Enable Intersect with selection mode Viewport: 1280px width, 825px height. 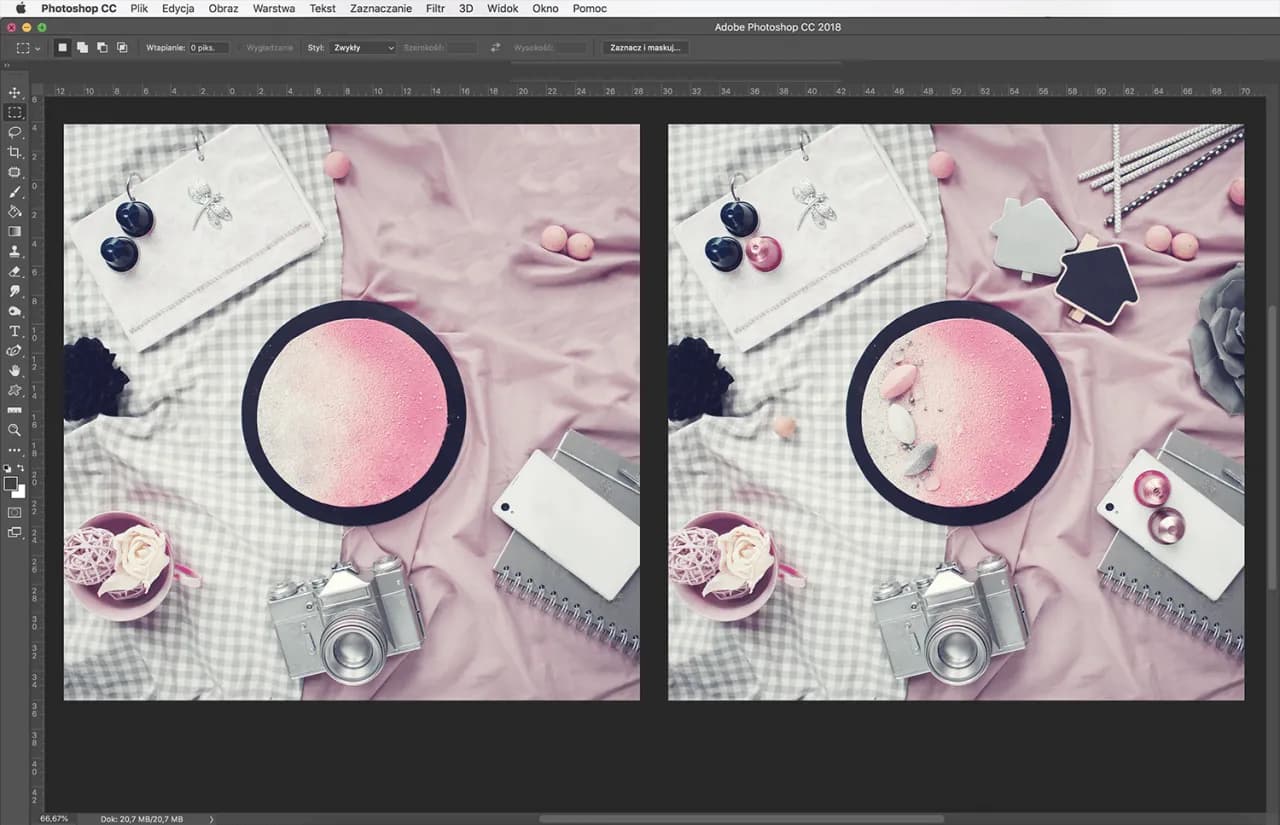(121, 47)
